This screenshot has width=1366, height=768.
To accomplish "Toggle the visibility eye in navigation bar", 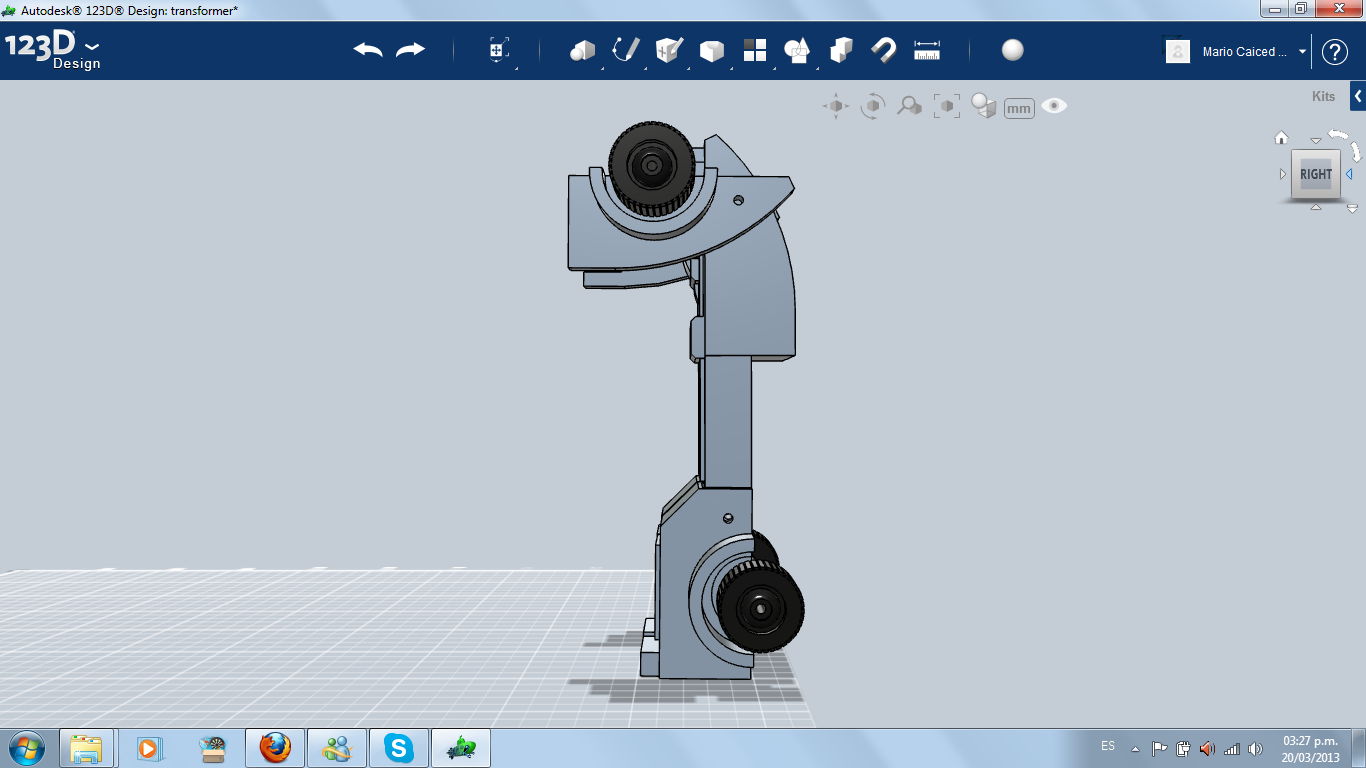I will click(x=1054, y=106).
